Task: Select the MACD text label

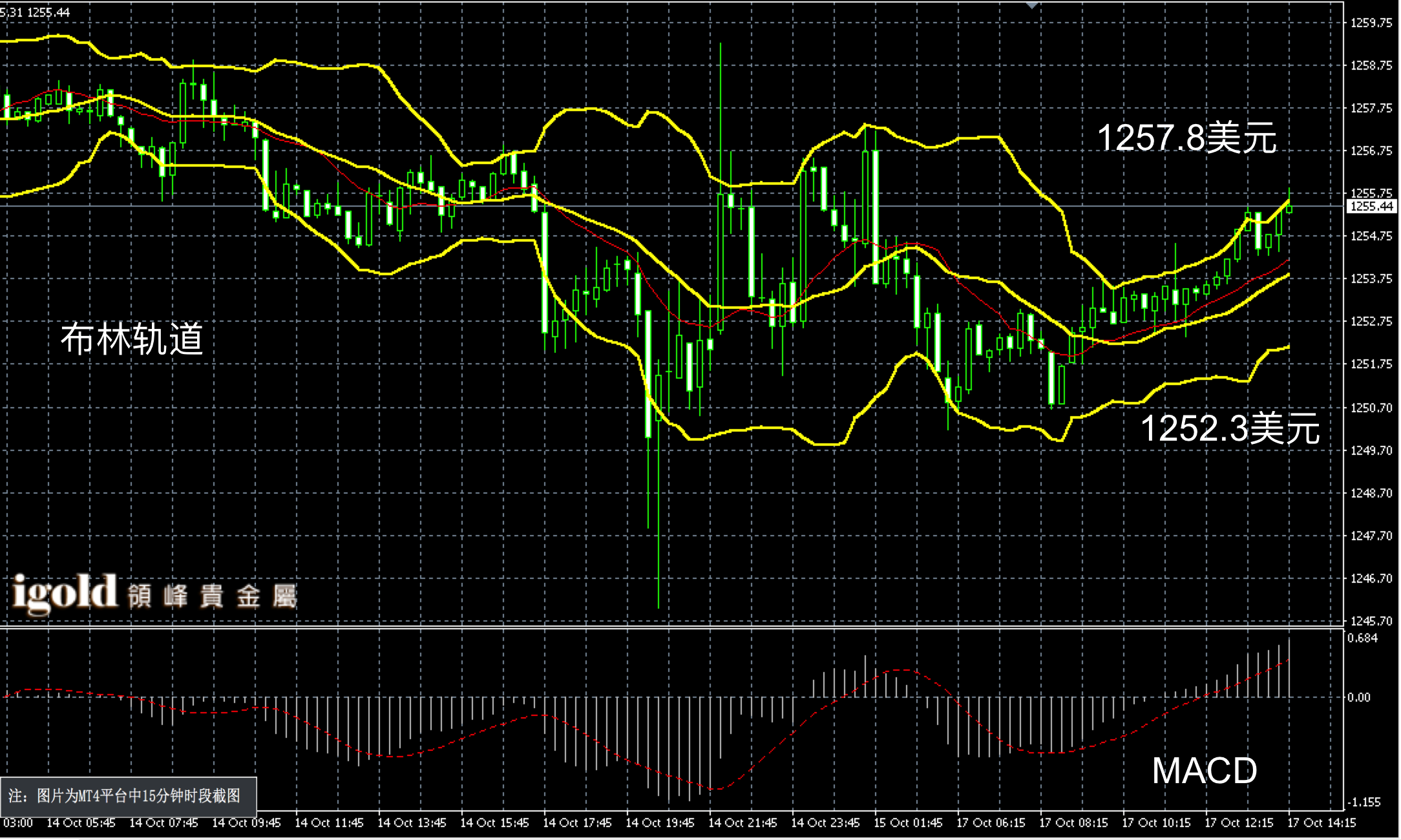Action: 1205,771
